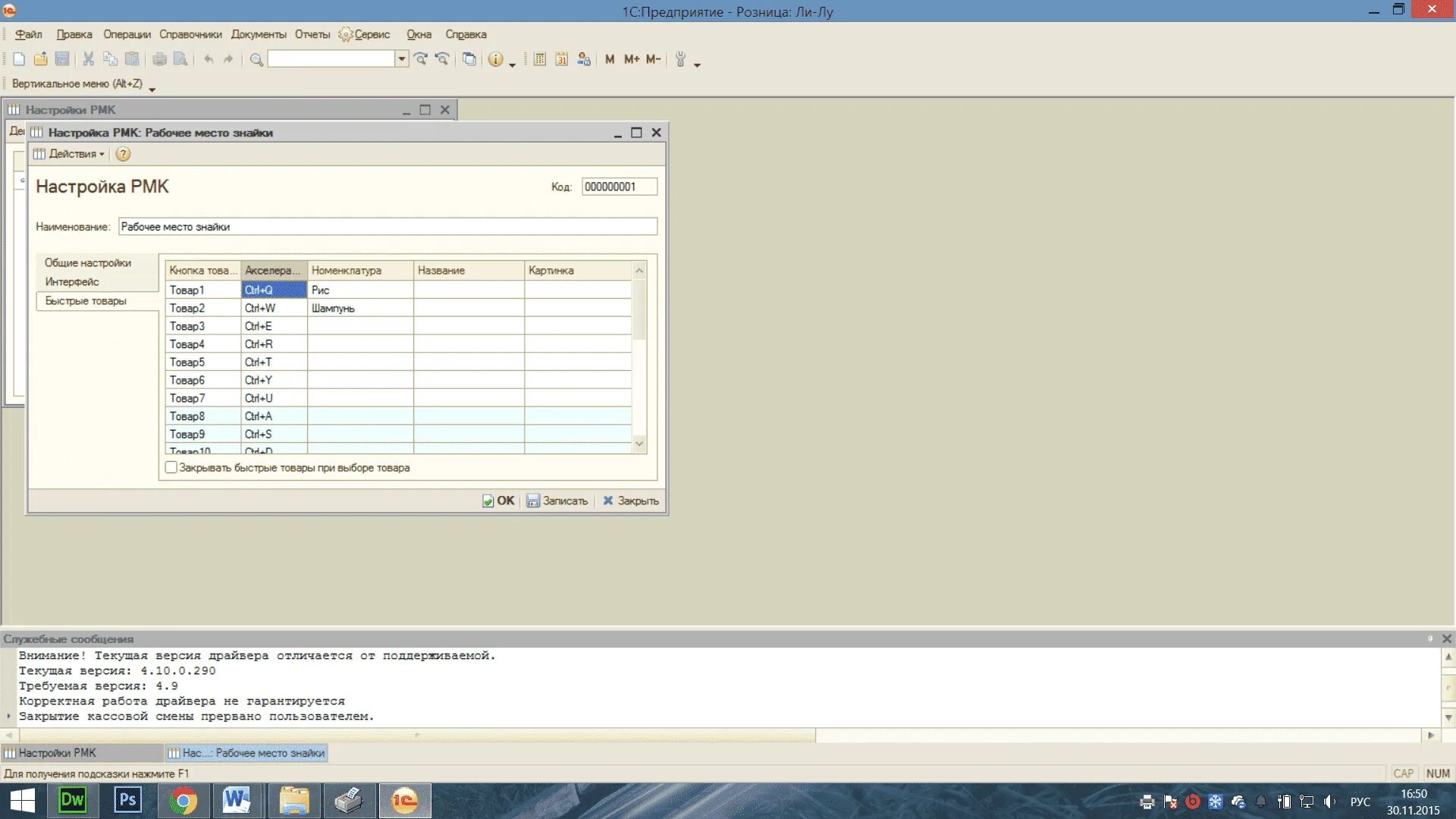Click the Наименование input field

(387, 227)
